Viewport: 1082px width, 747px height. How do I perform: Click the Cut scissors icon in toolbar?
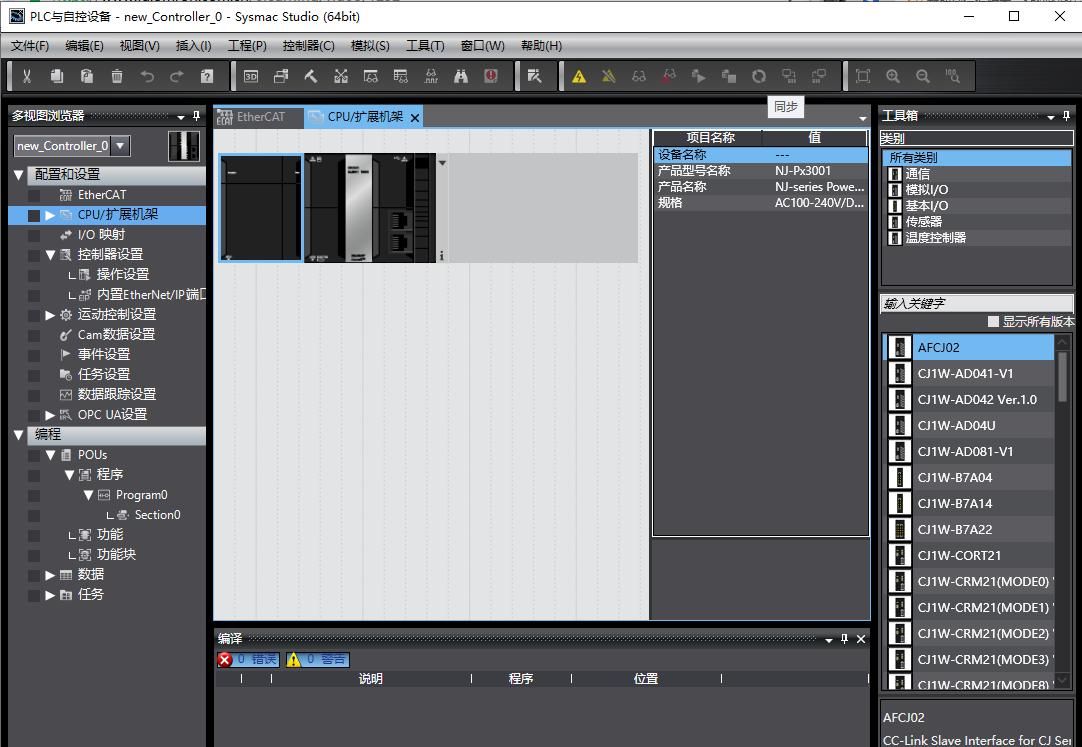27,76
